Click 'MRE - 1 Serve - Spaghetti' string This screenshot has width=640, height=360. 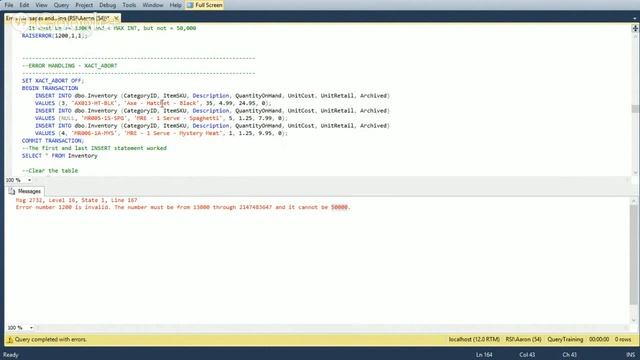click(178, 118)
